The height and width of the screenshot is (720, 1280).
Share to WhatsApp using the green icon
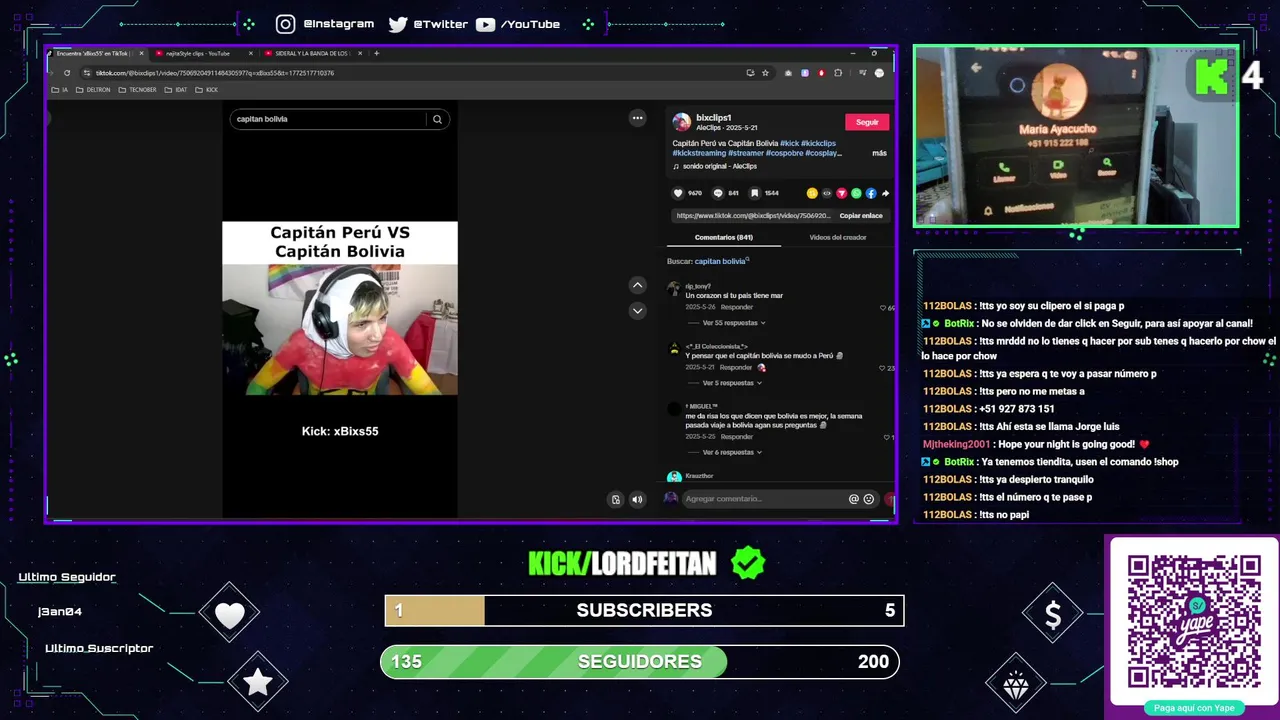click(x=856, y=193)
